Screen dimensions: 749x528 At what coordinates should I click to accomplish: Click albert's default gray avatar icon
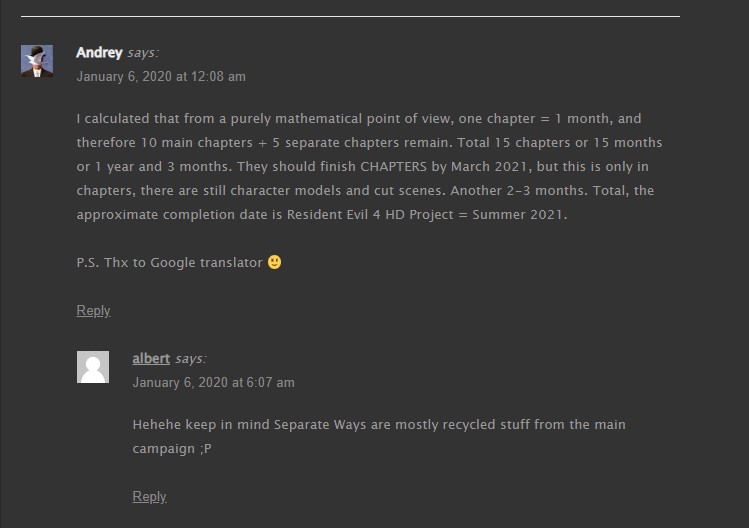(93, 367)
